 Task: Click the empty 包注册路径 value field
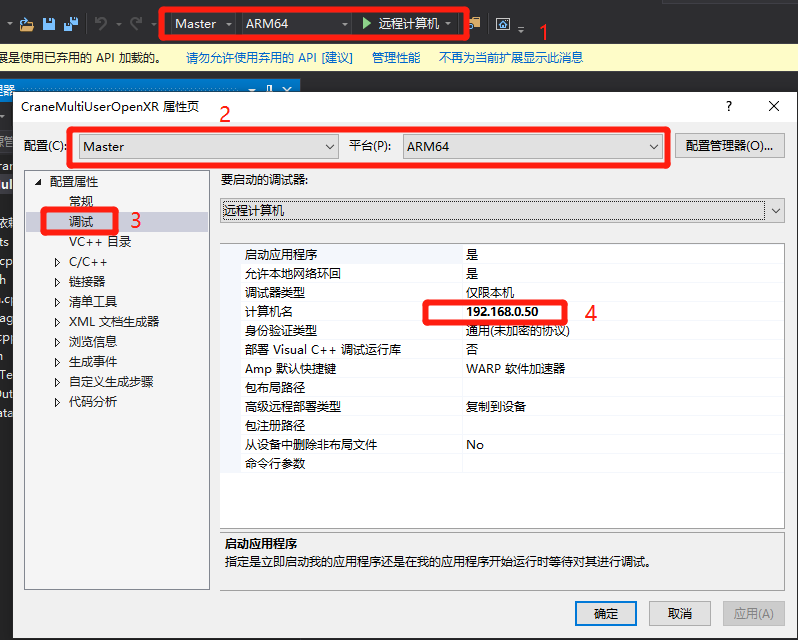click(x=623, y=425)
